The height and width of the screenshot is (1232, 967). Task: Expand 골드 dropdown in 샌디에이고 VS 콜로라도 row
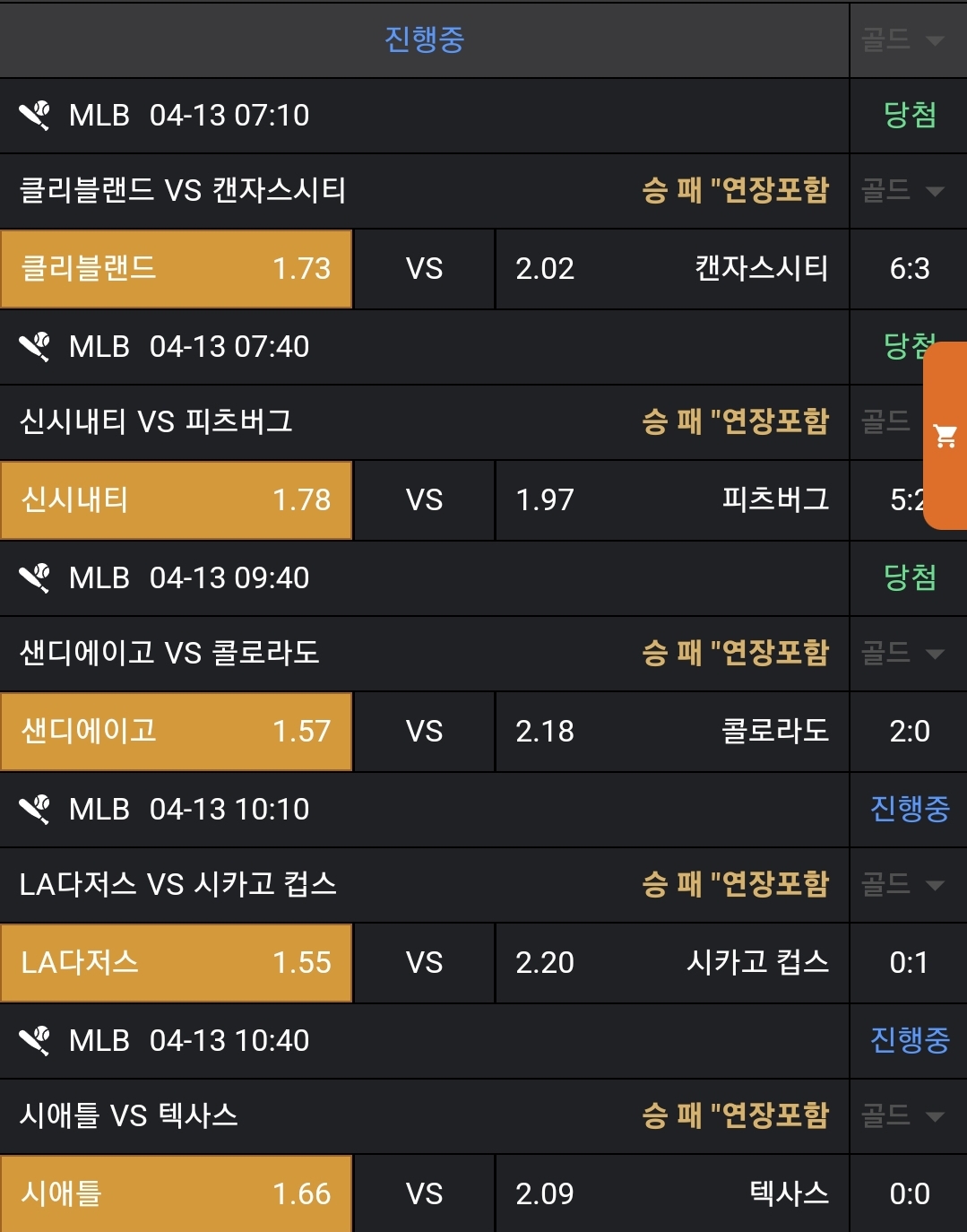(903, 653)
